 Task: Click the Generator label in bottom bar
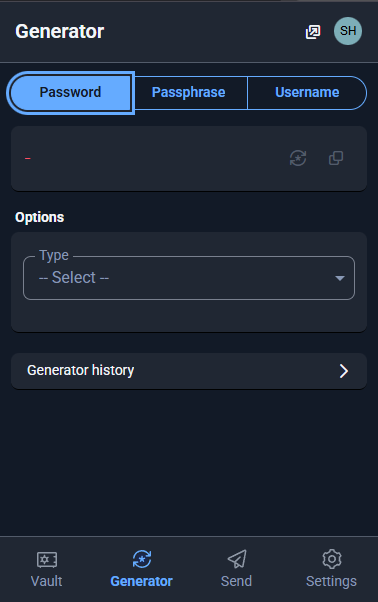142,581
